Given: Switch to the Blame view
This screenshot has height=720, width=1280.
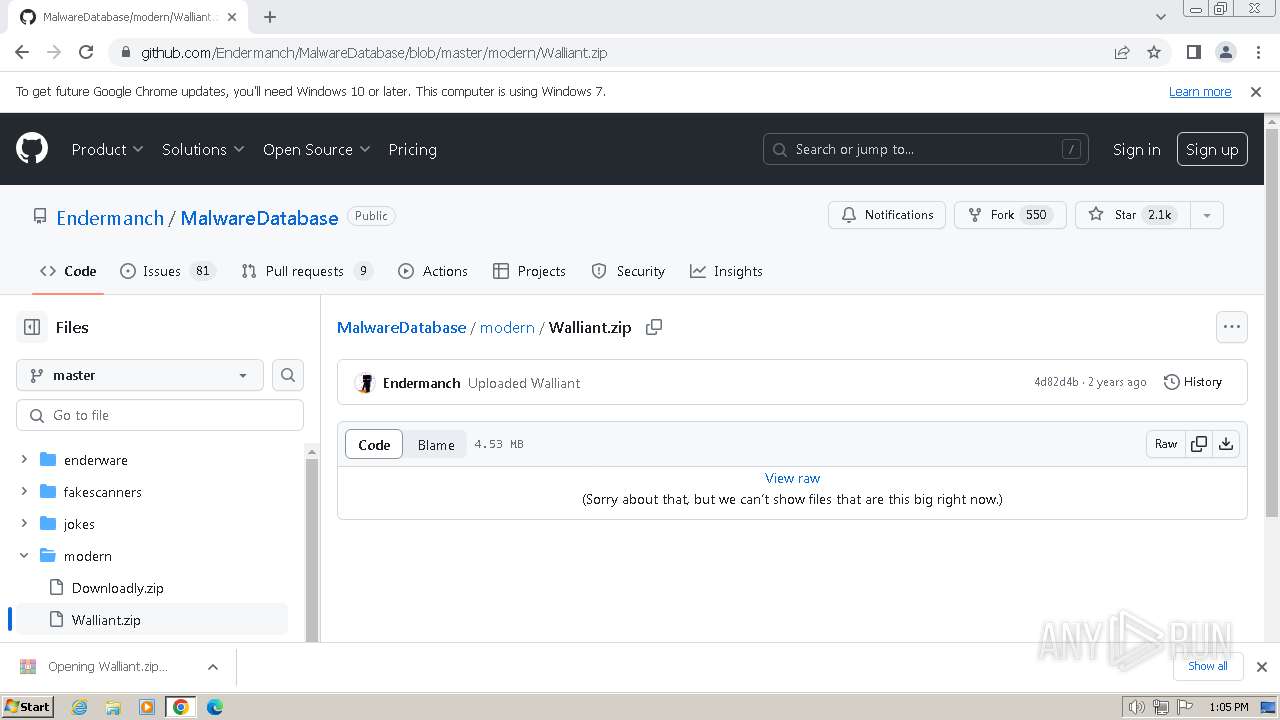Looking at the screenshot, I should click(436, 445).
